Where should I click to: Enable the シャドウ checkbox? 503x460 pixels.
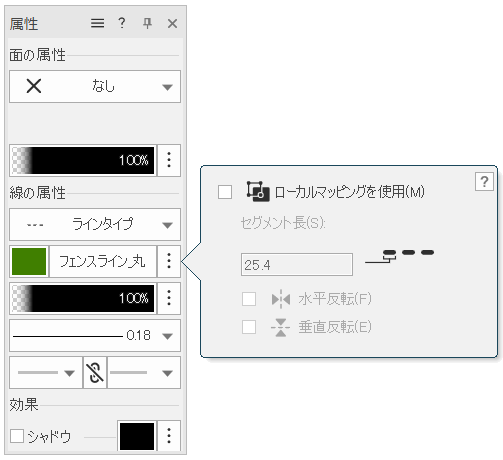coord(17,436)
